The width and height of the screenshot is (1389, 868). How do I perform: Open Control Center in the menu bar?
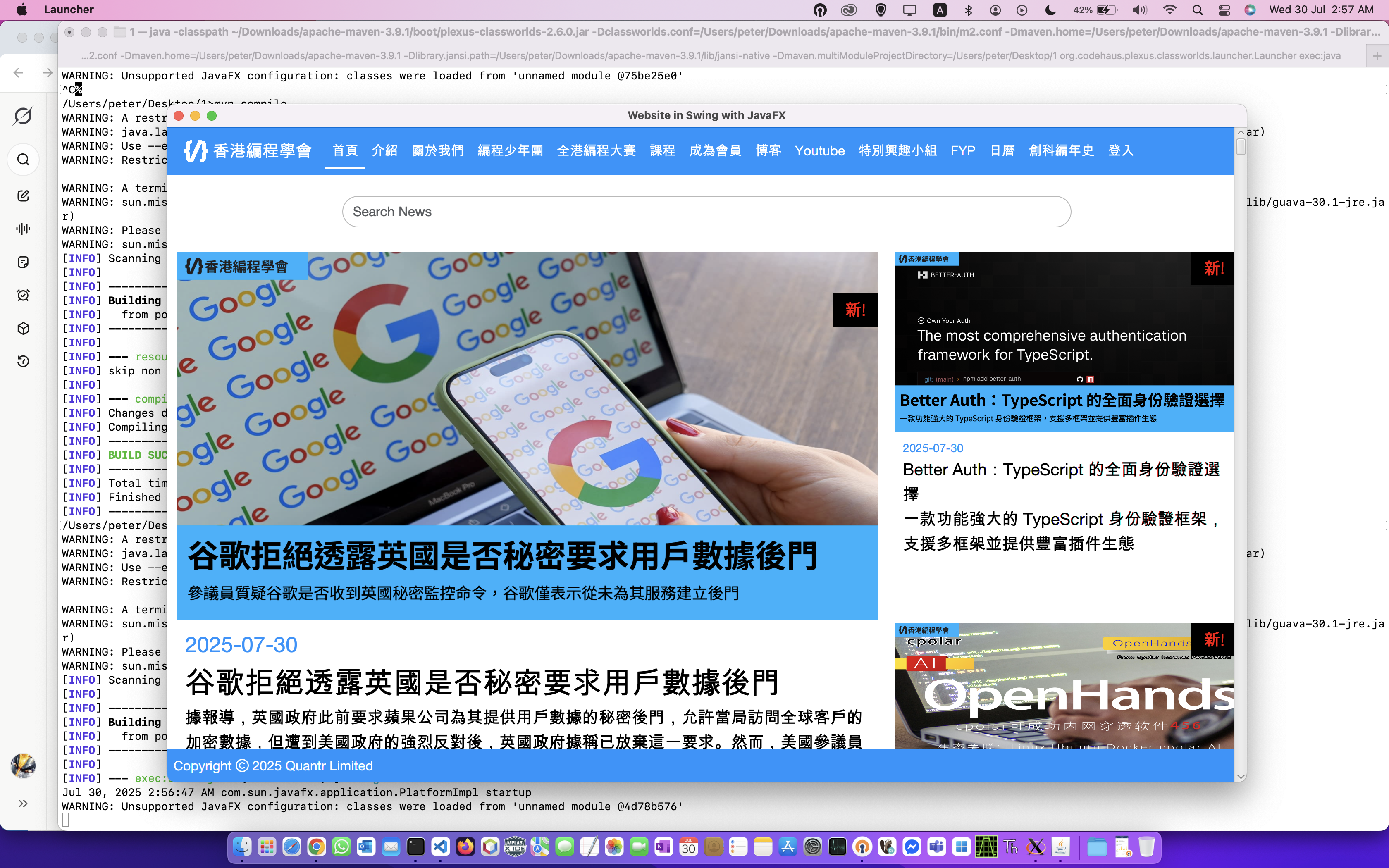pyautogui.click(x=1224, y=10)
